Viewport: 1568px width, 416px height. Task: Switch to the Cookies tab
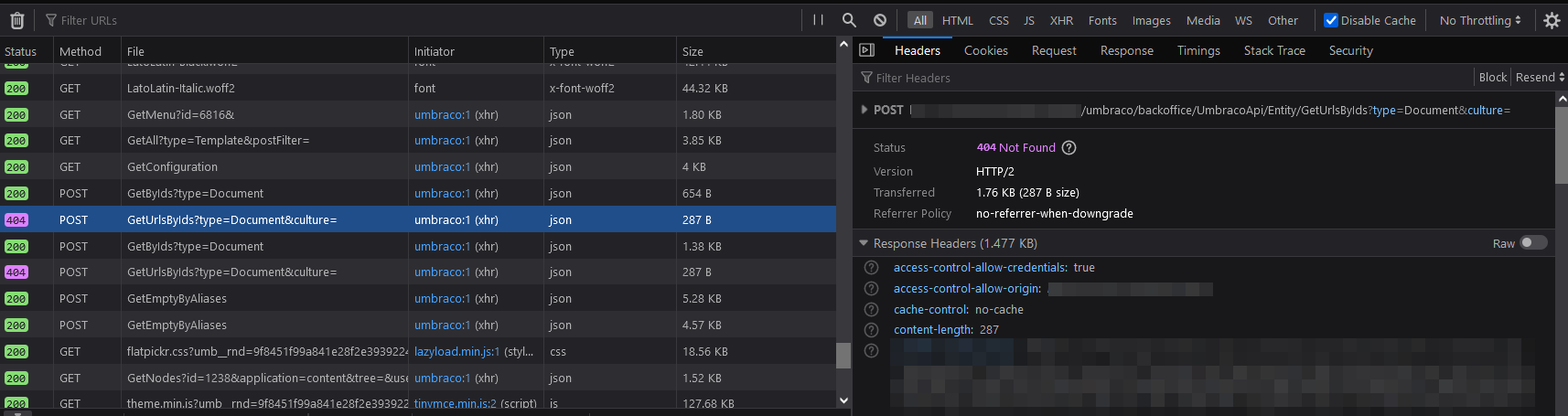(x=986, y=50)
